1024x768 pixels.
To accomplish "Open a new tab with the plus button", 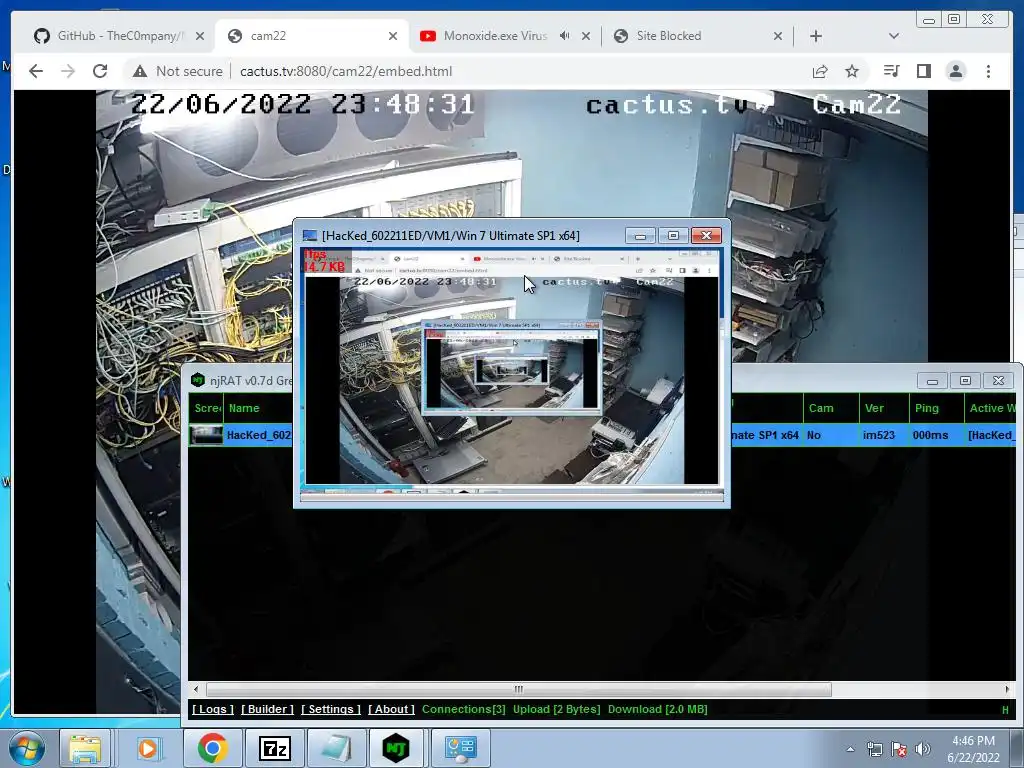I will (816, 36).
